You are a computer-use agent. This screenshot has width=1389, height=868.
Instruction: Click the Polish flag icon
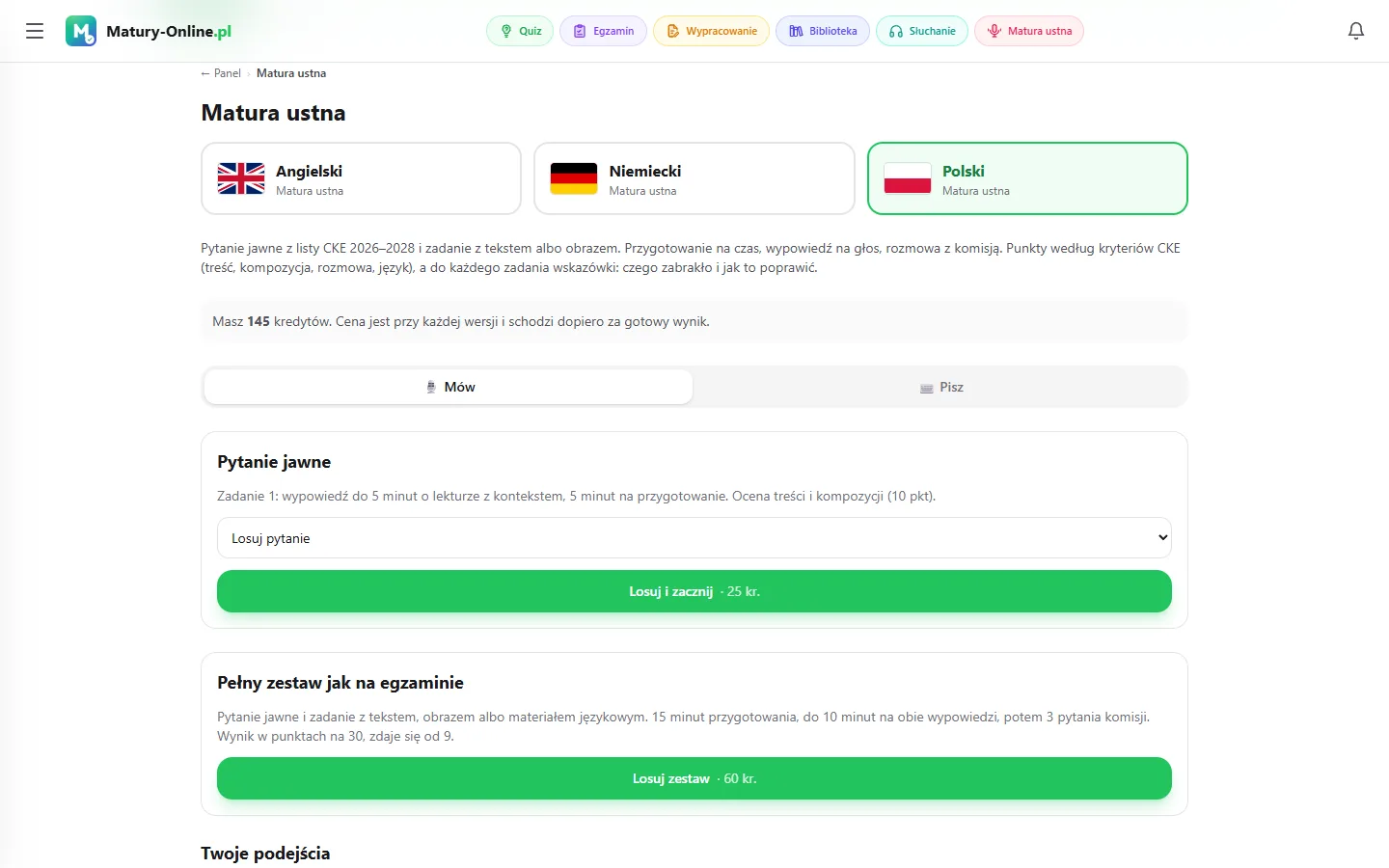click(908, 178)
